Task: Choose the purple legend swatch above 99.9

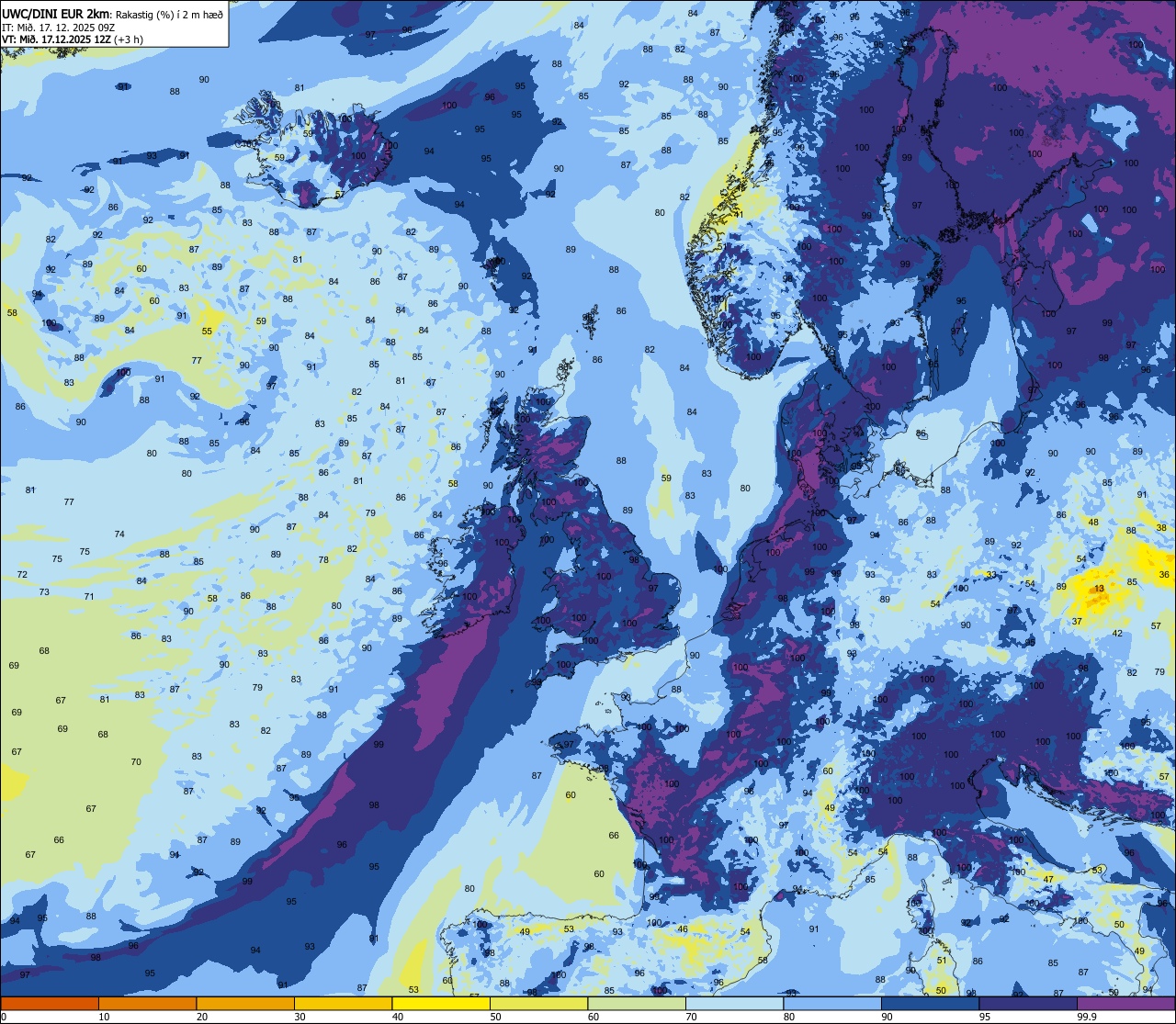Action: point(1125,1003)
